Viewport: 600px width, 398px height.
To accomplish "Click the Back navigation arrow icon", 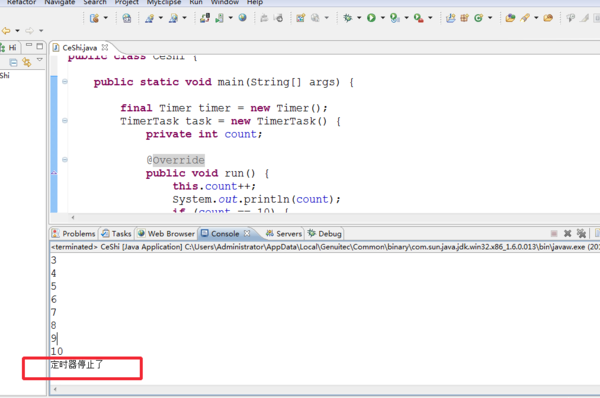I will (x=6, y=31).
